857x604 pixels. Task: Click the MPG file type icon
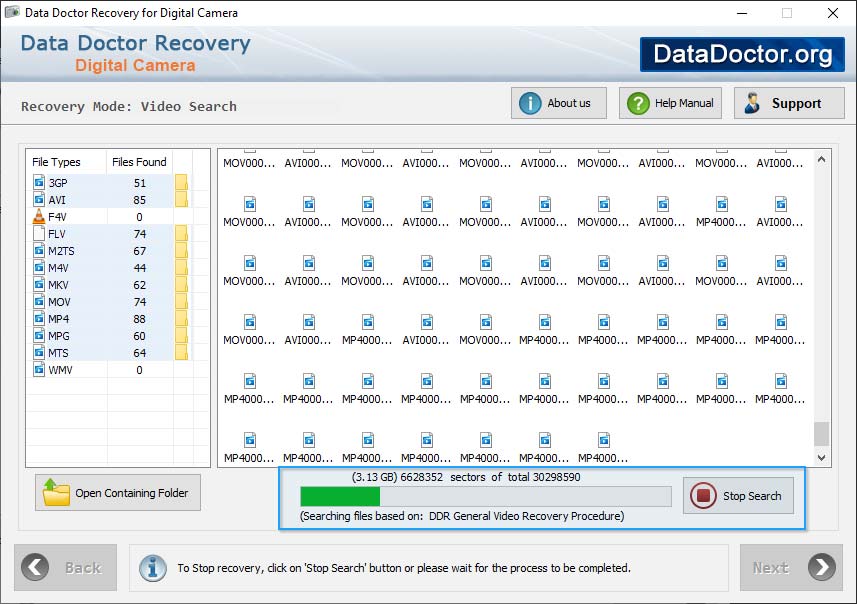39,335
